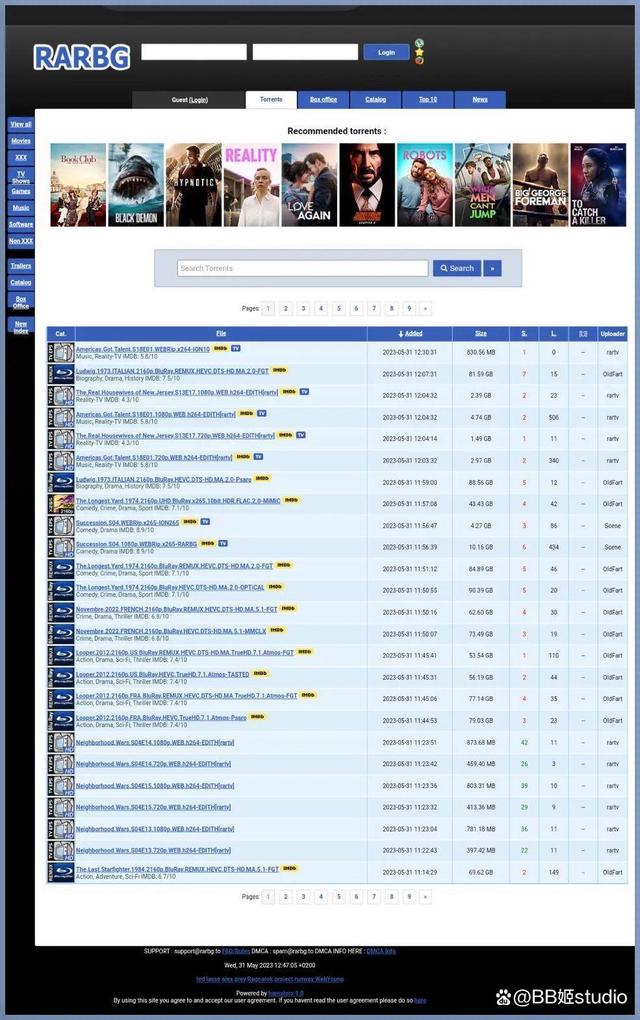Select Music in sidebar
Screen dimensions: 640x1020
pos(21,208)
